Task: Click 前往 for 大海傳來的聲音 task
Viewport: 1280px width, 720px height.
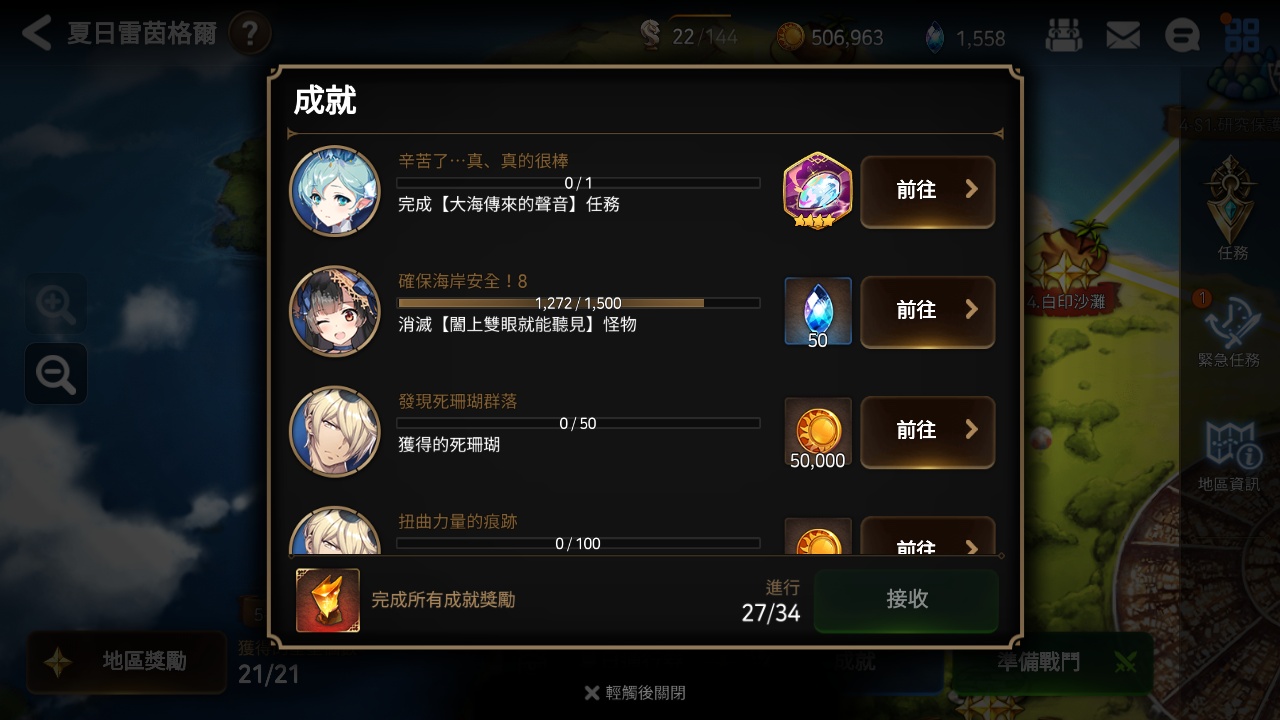Action: [x=928, y=191]
